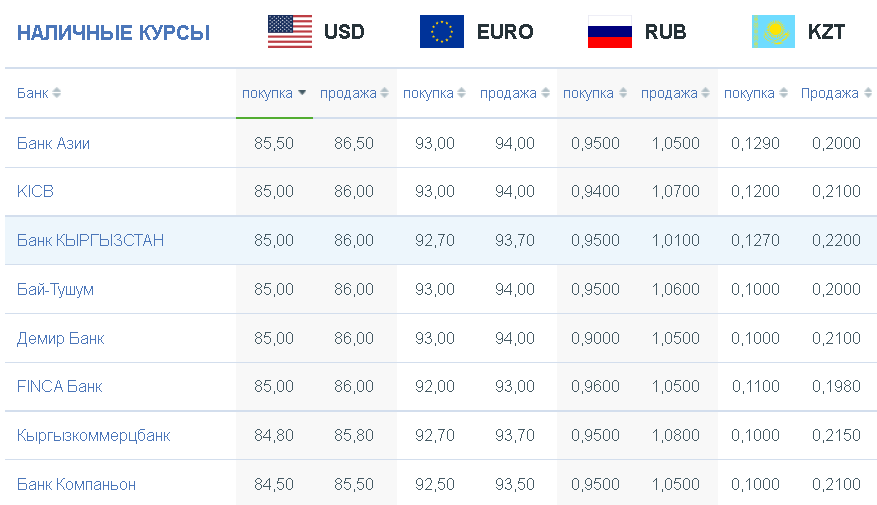Click the European Union flag icon
The height and width of the screenshot is (505, 877).
click(442, 31)
